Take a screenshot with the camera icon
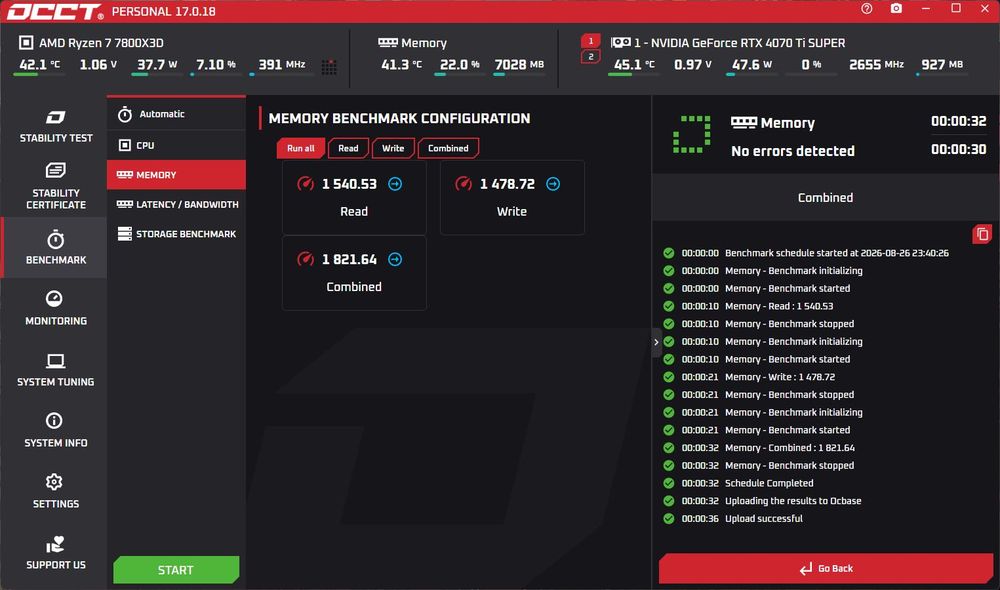 tap(896, 9)
